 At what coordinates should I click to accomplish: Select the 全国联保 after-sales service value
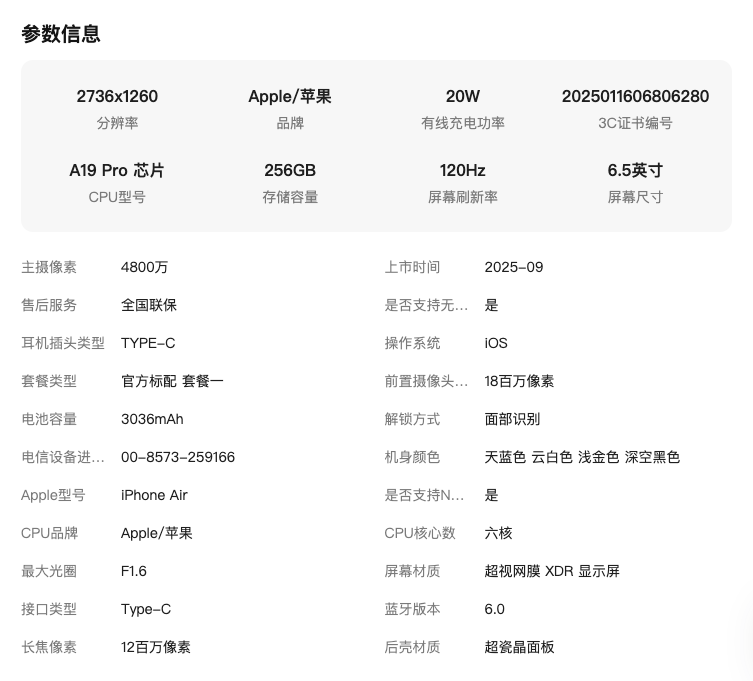[x=149, y=305]
